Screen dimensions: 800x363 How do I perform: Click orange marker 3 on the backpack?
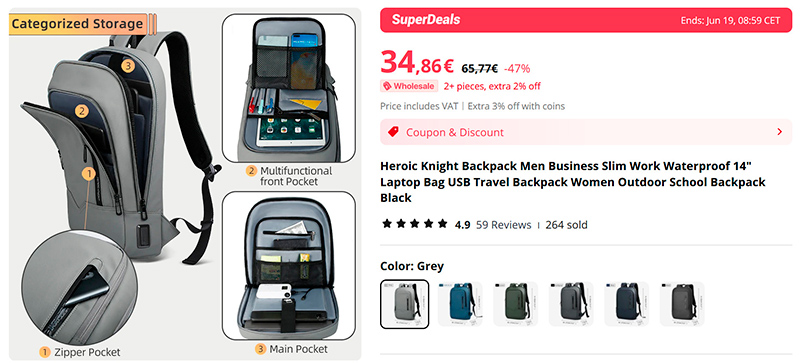point(128,65)
